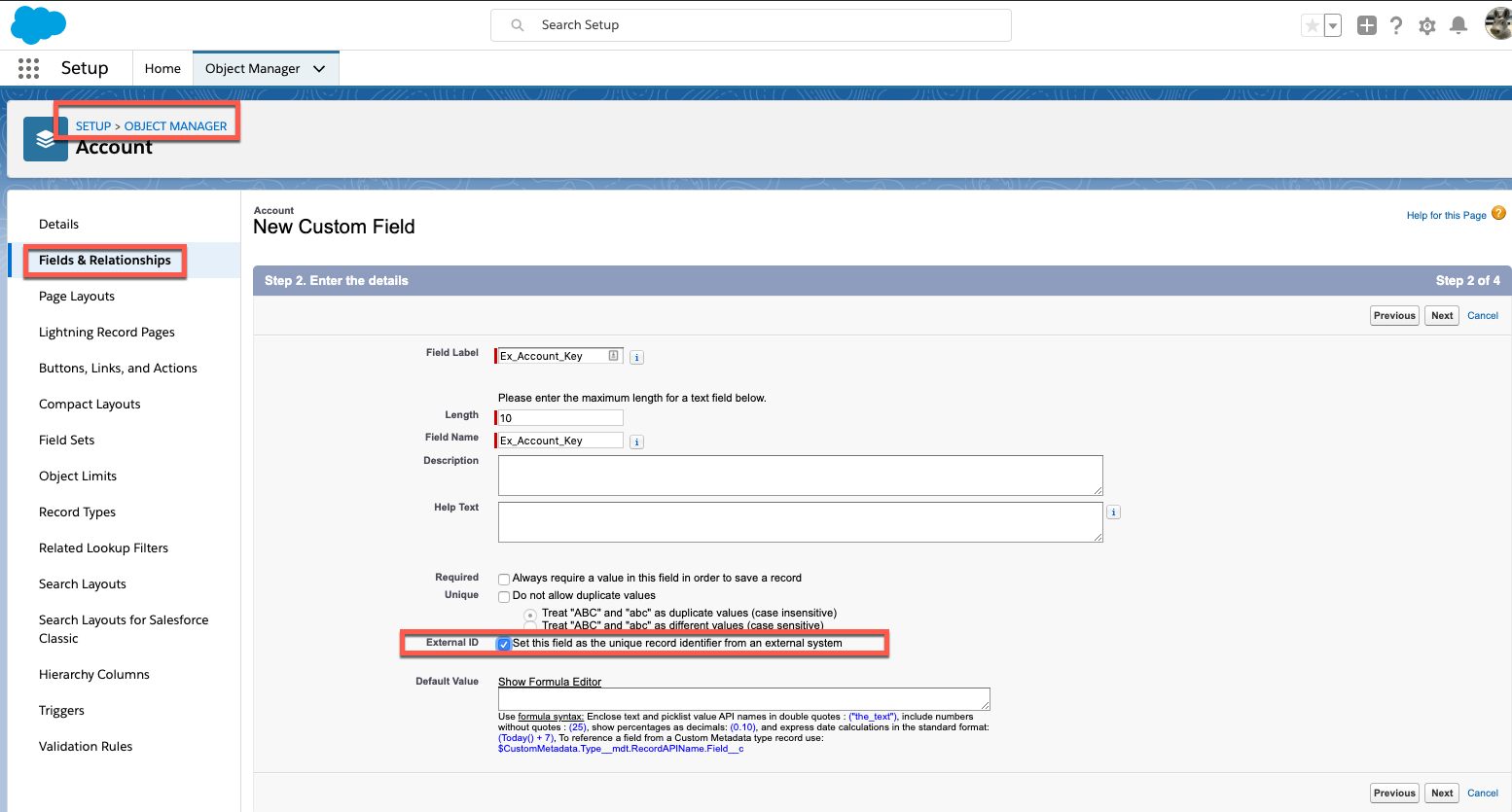The width and height of the screenshot is (1512, 812).
Task: Open the Setup gear menu
Action: tap(1427, 26)
